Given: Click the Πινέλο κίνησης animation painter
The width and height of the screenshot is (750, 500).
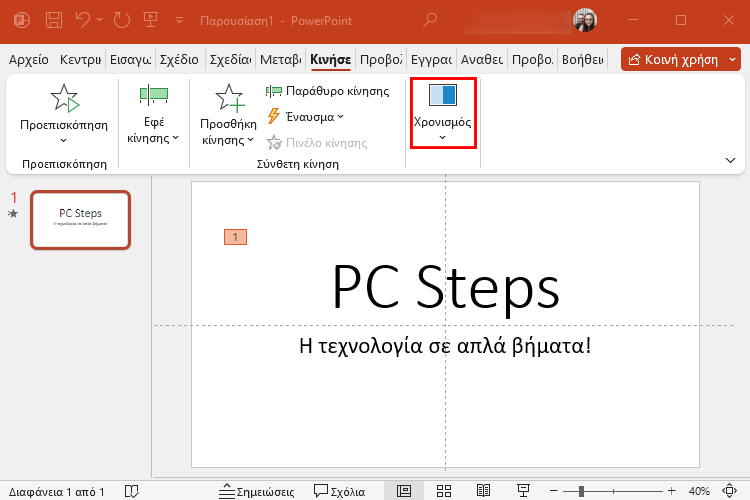Looking at the screenshot, I should coord(317,143).
